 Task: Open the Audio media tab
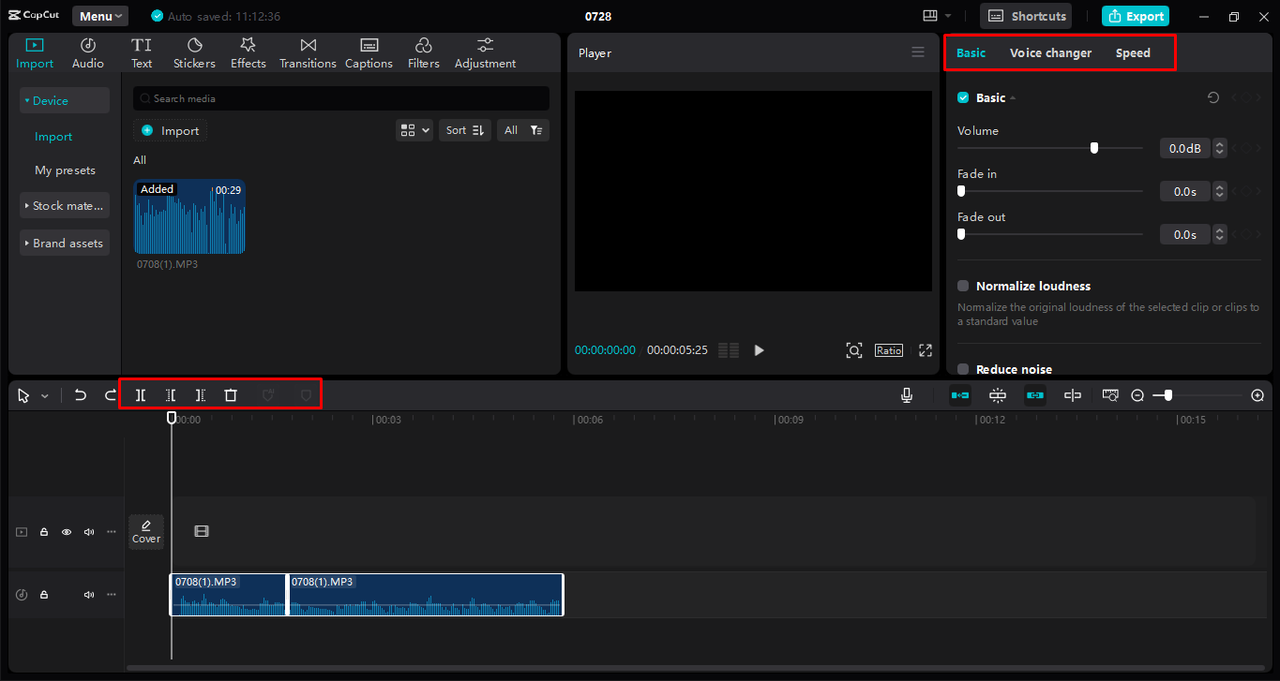click(88, 53)
